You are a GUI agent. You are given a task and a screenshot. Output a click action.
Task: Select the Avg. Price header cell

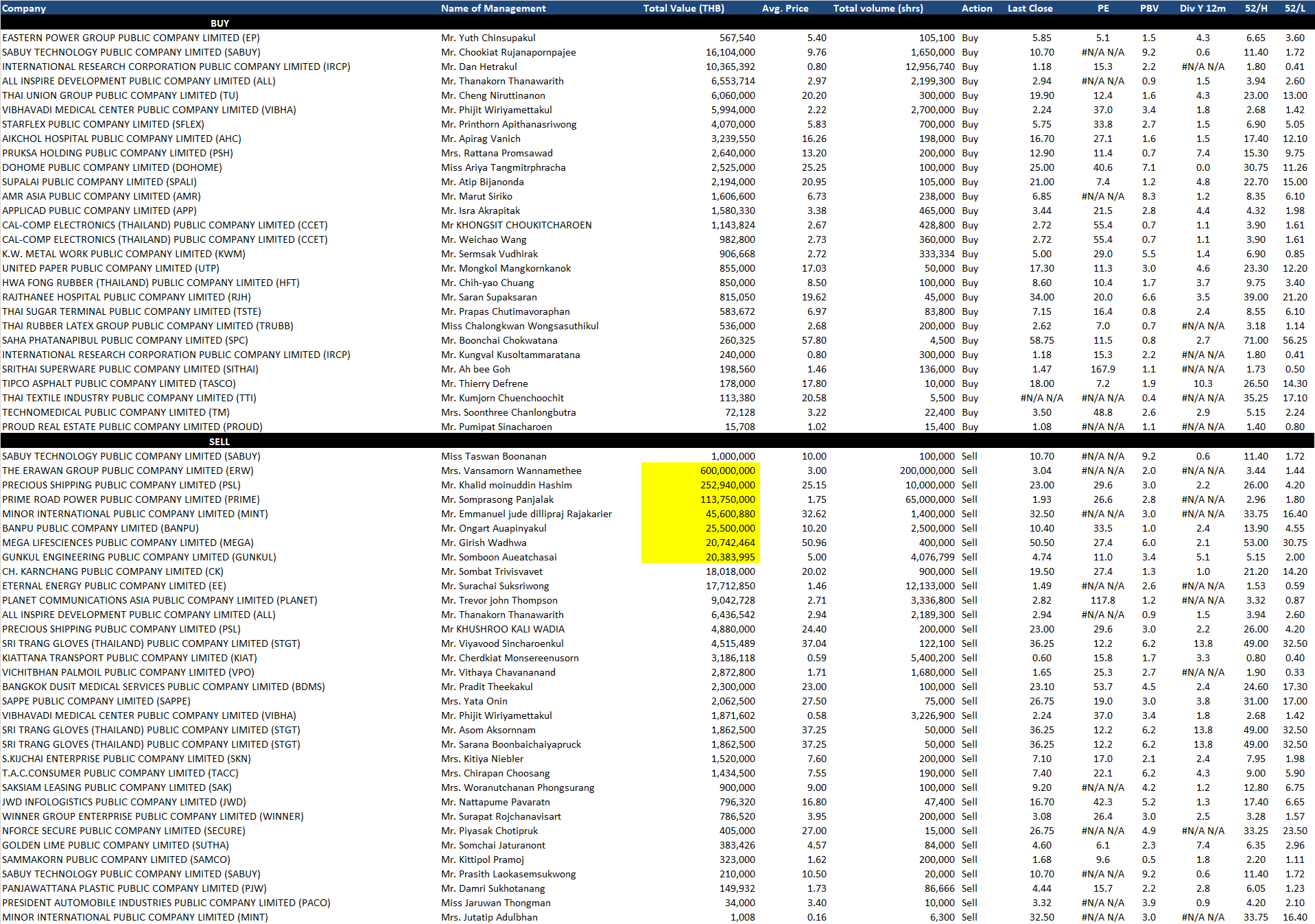point(785,8)
